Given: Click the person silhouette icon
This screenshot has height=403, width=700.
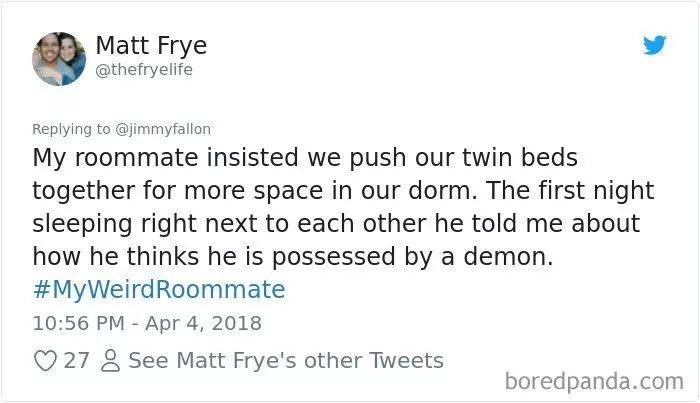Looking at the screenshot, I should click(110, 361).
